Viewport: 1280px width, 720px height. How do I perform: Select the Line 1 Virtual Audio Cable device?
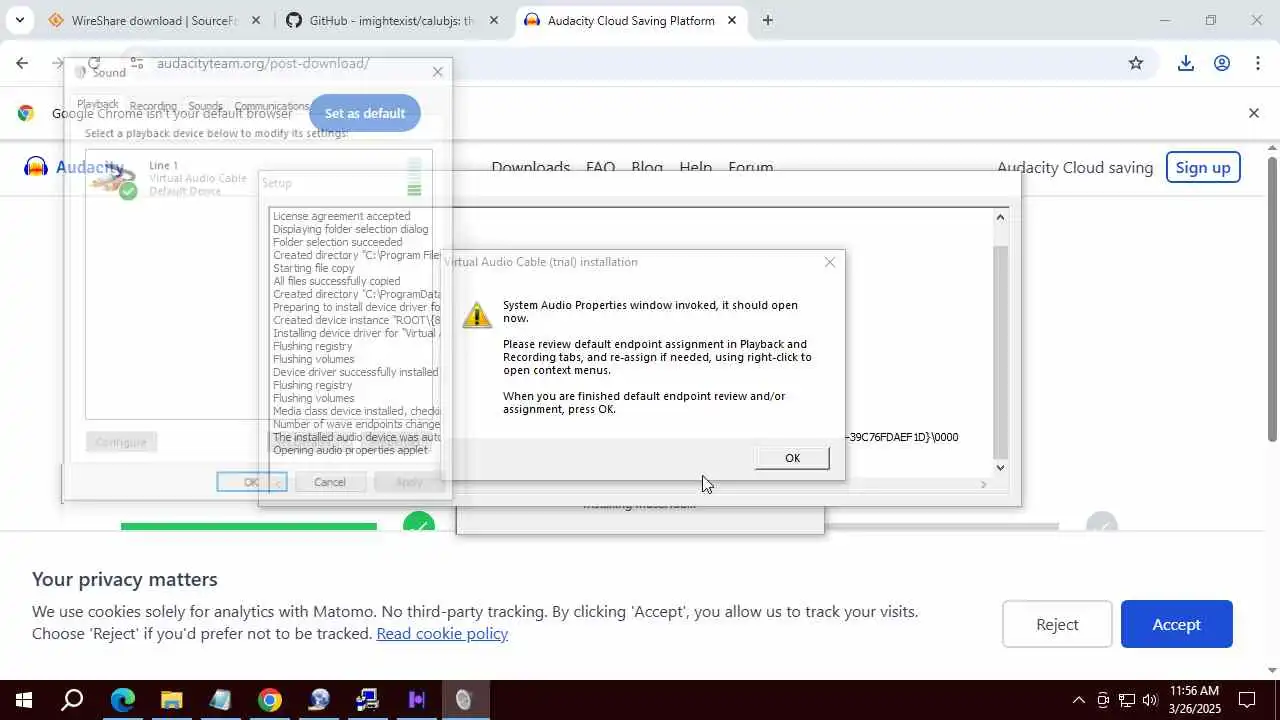258,178
